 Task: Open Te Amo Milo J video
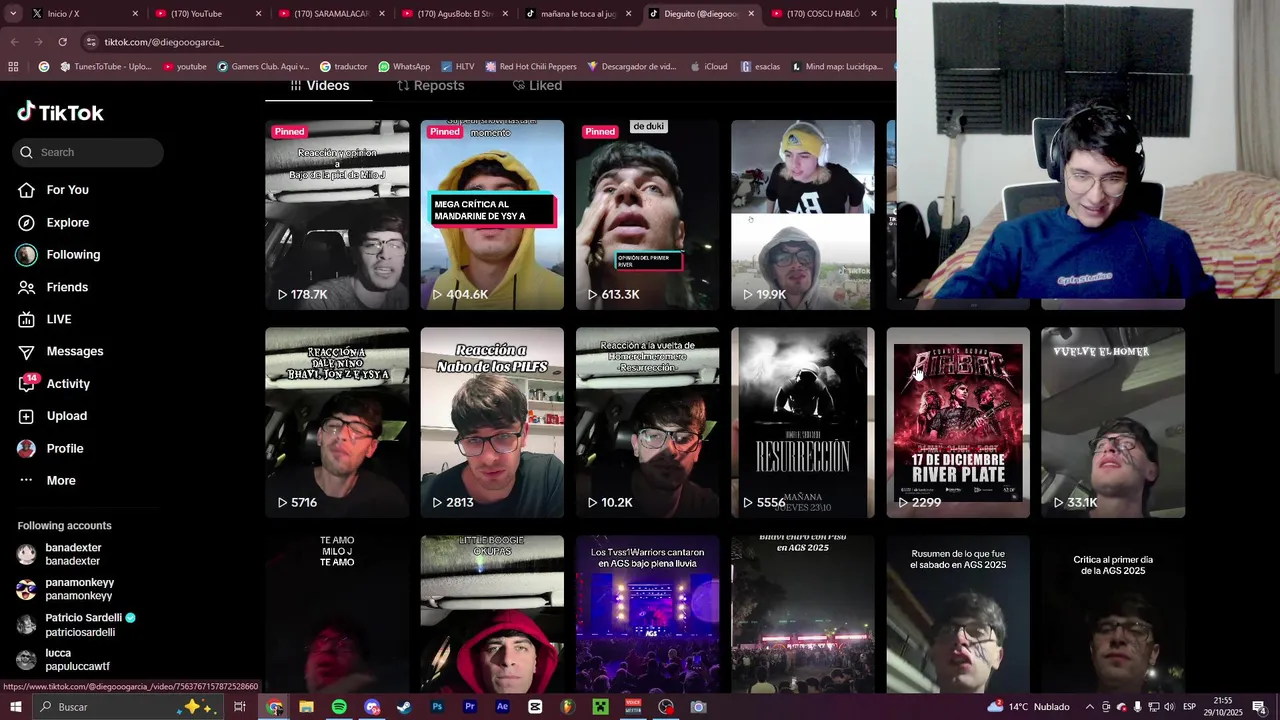click(337, 614)
